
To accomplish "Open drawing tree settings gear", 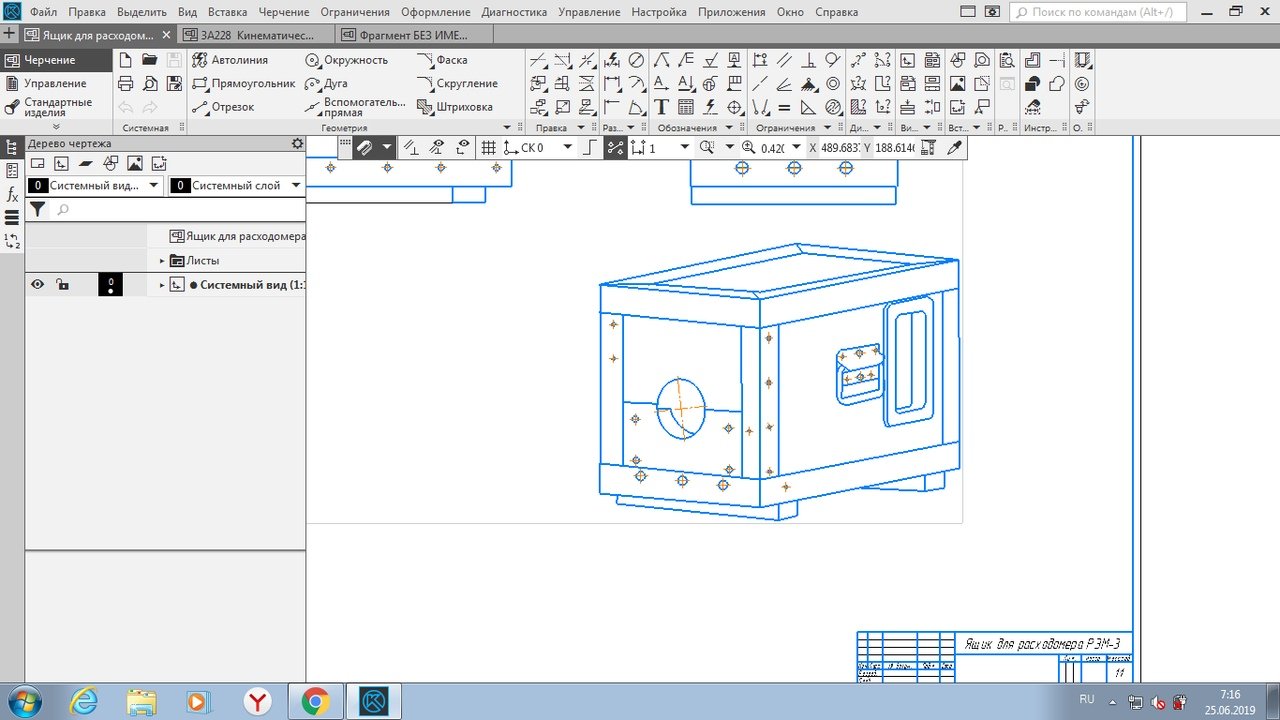I will click(x=297, y=144).
